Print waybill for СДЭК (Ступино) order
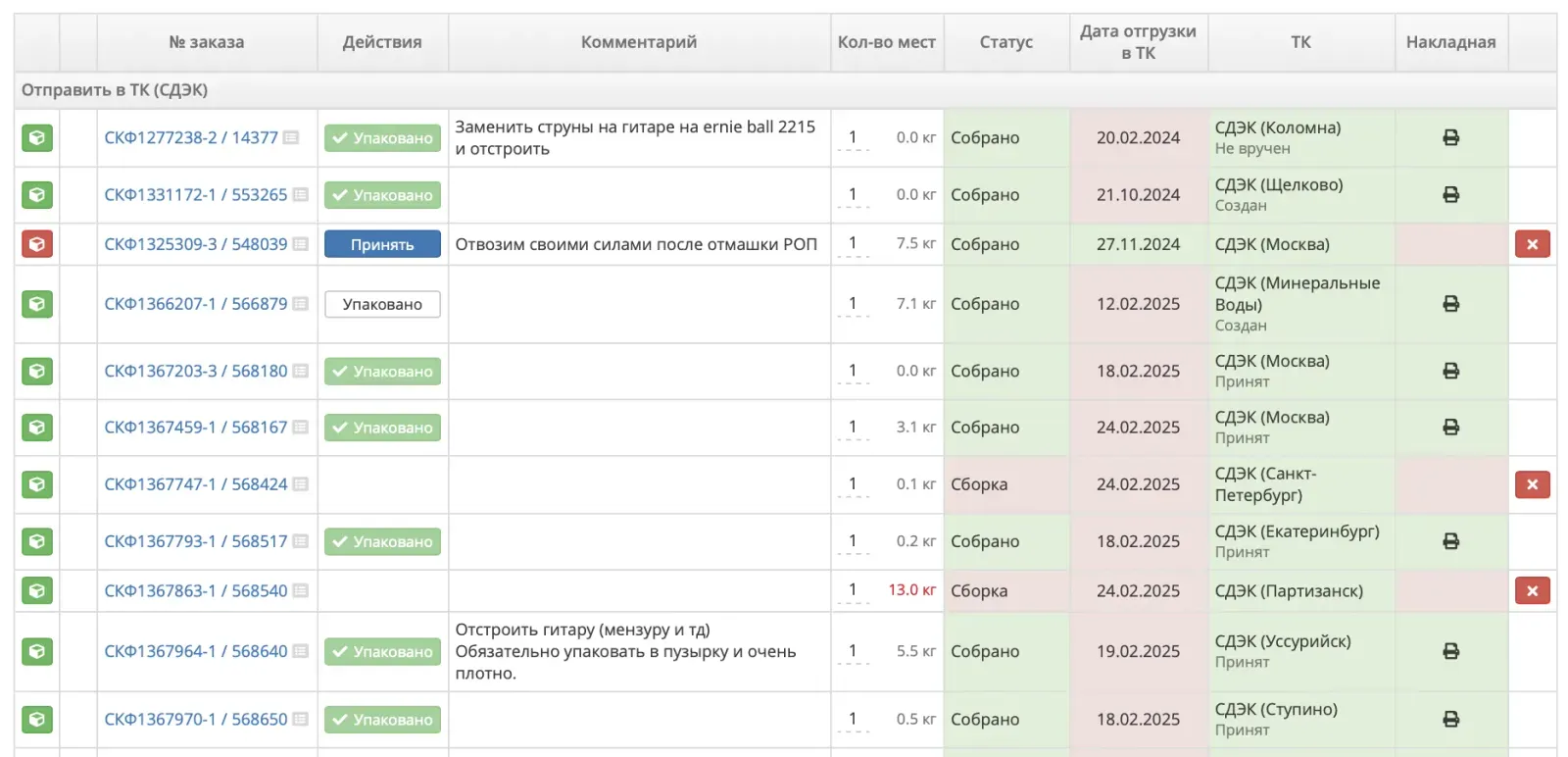The height and width of the screenshot is (757, 1568). coord(1451,720)
